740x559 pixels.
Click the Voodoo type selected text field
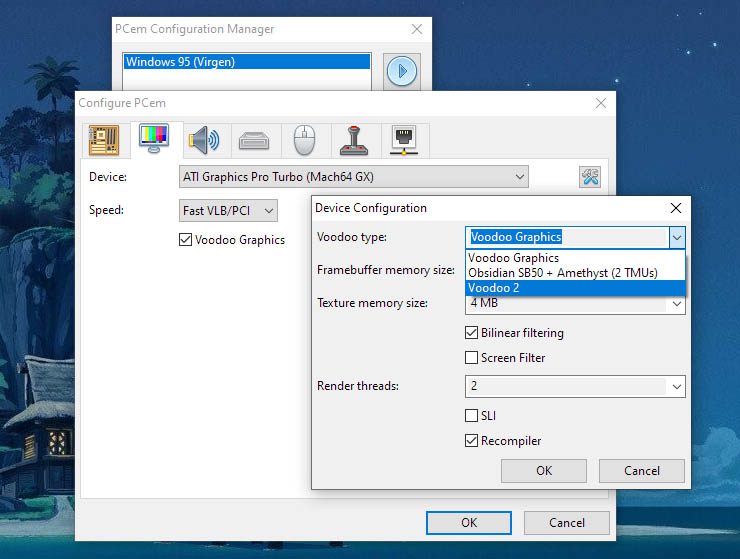[567, 237]
